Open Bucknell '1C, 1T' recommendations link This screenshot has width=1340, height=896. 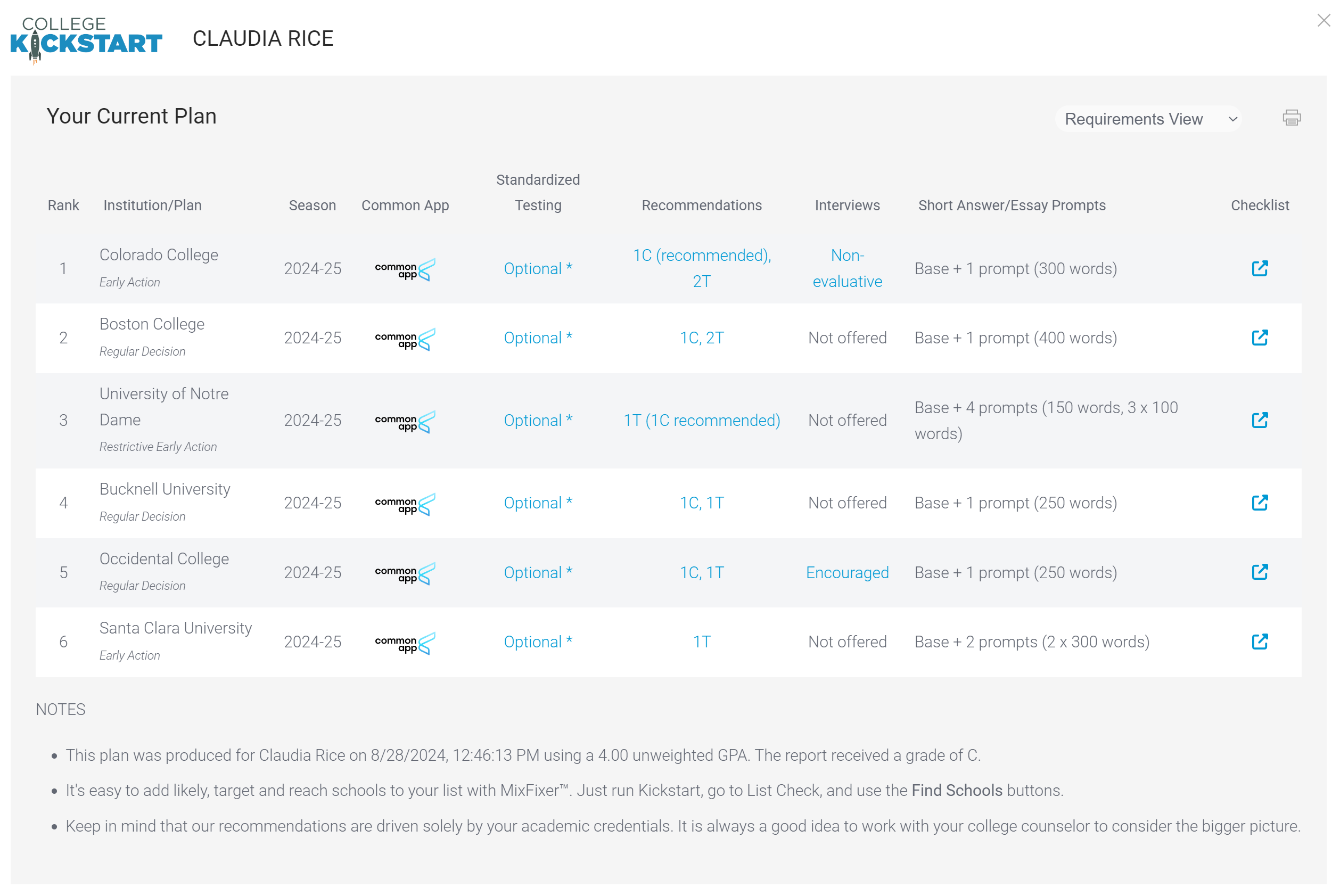pyautogui.click(x=702, y=503)
